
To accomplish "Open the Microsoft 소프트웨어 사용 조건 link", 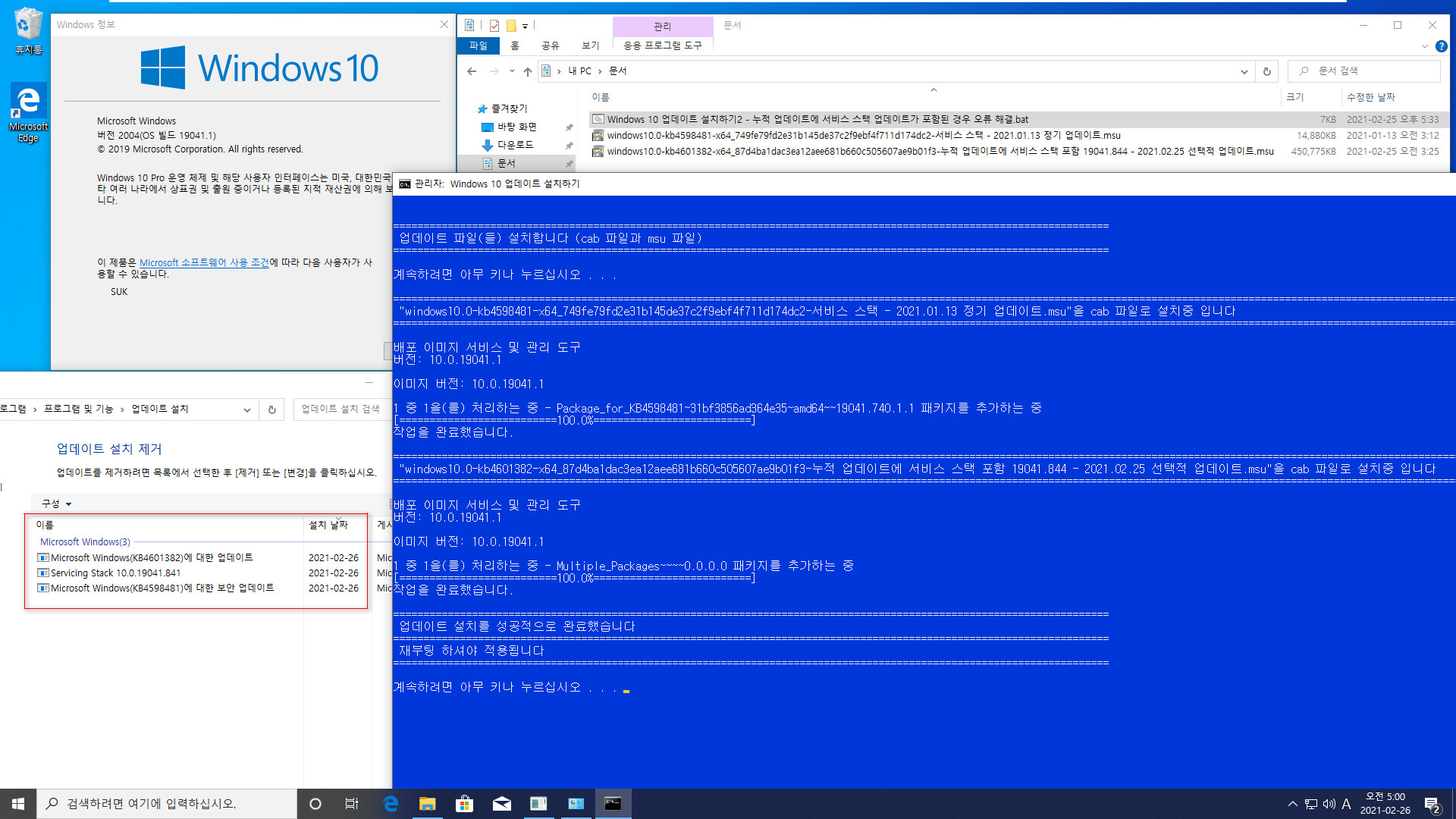I will [204, 262].
